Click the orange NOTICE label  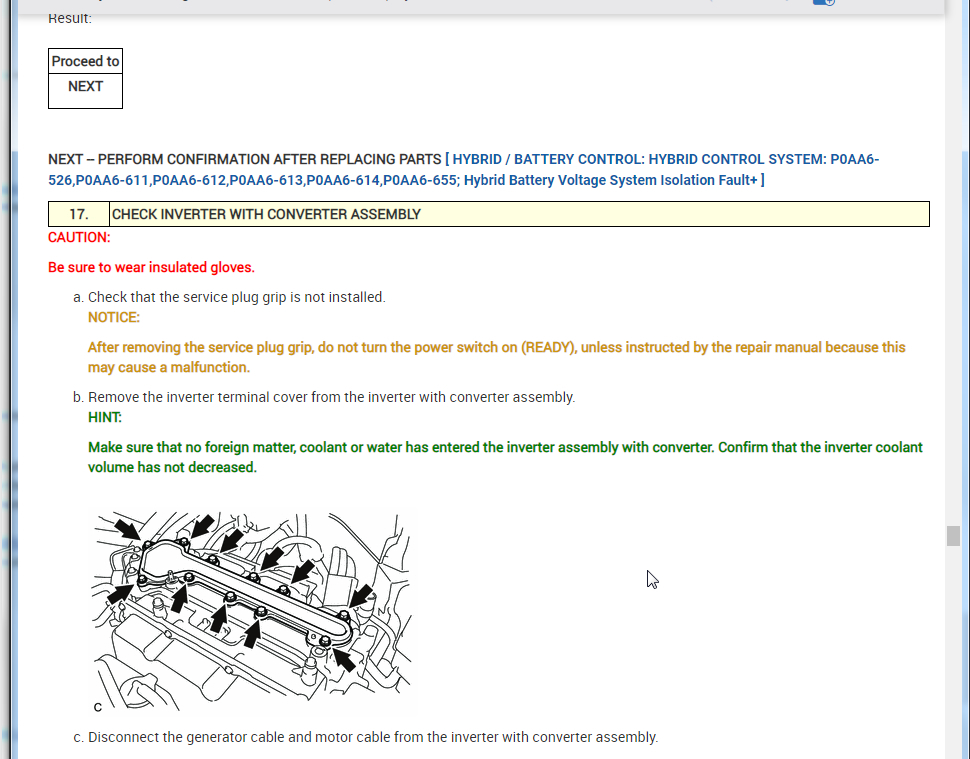114,317
